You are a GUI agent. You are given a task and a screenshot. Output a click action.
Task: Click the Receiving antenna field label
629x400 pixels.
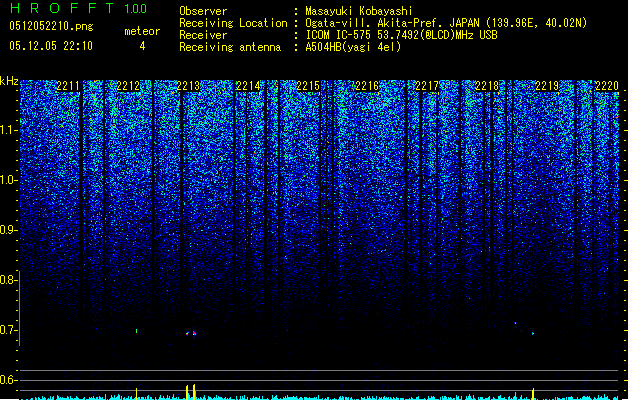pyautogui.click(x=230, y=47)
